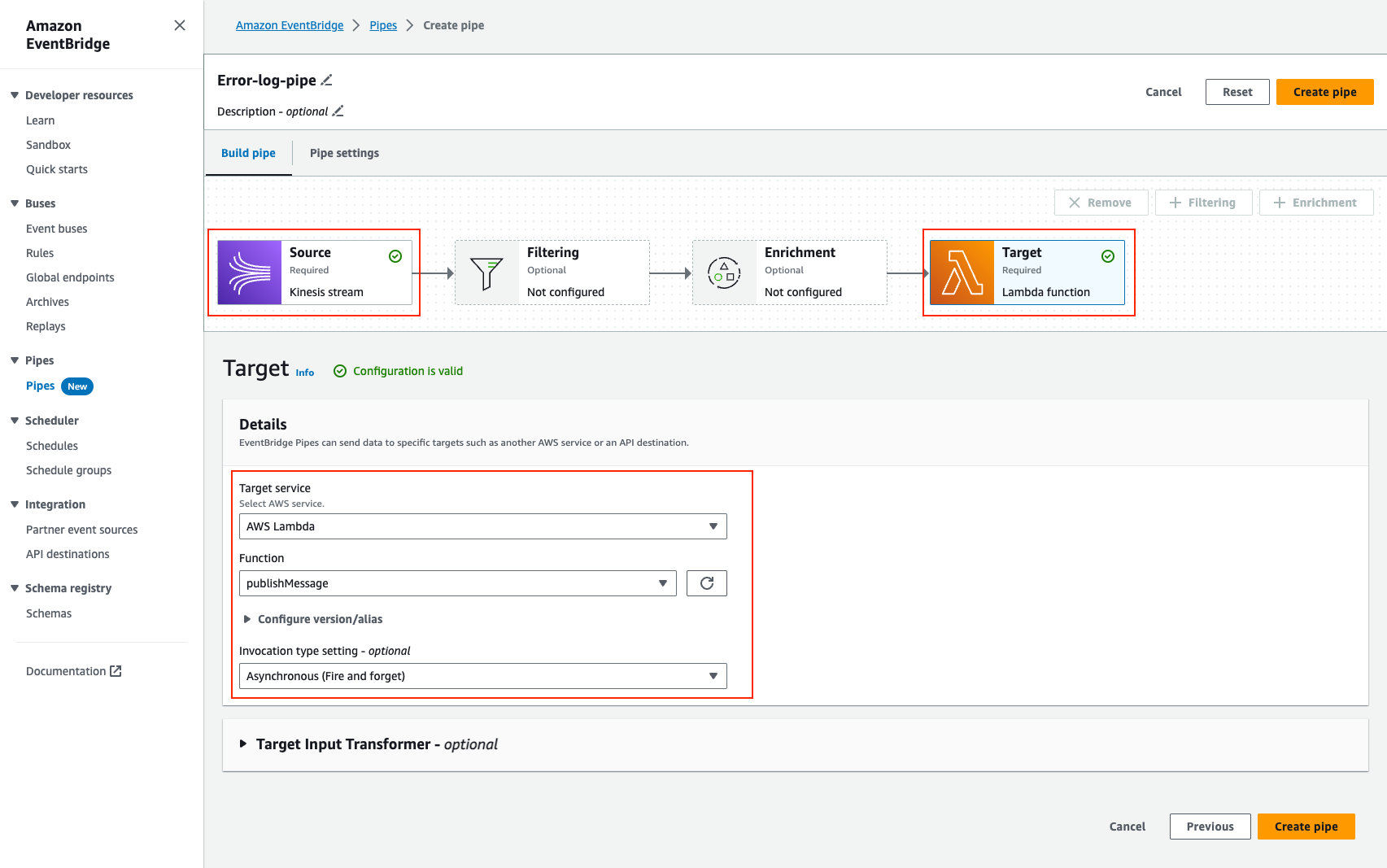Click the Reset button
Screen dimensions: 1387x868
pos(1237,92)
